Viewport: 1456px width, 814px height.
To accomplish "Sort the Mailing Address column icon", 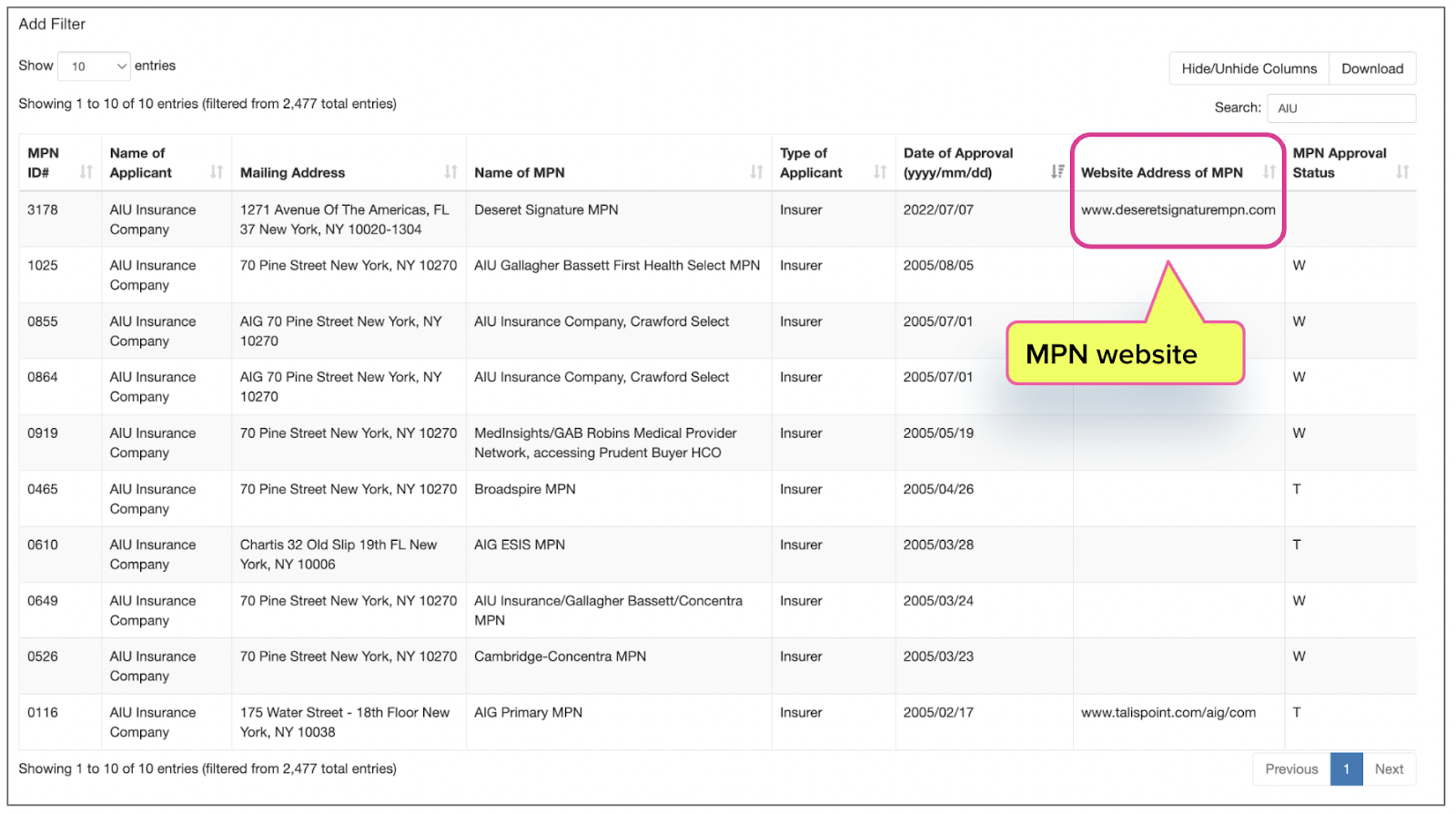I will 451,172.
